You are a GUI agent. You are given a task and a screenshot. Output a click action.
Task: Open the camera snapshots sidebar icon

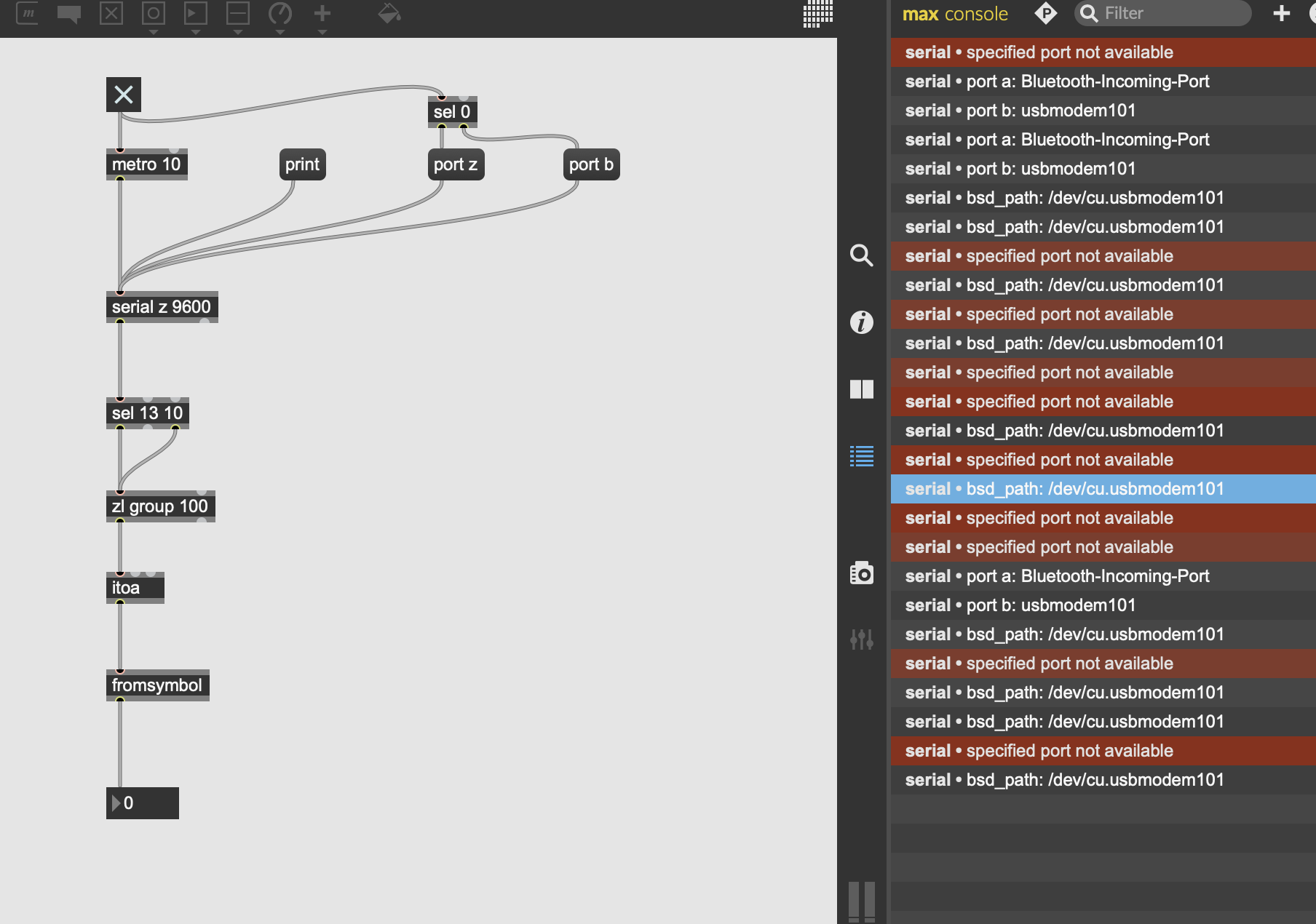[862, 573]
